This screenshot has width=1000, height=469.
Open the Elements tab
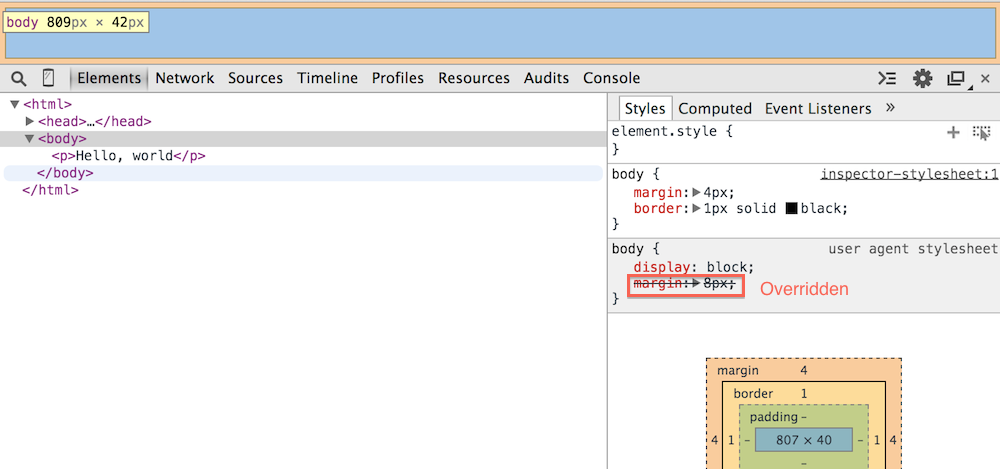pos(109,78)
